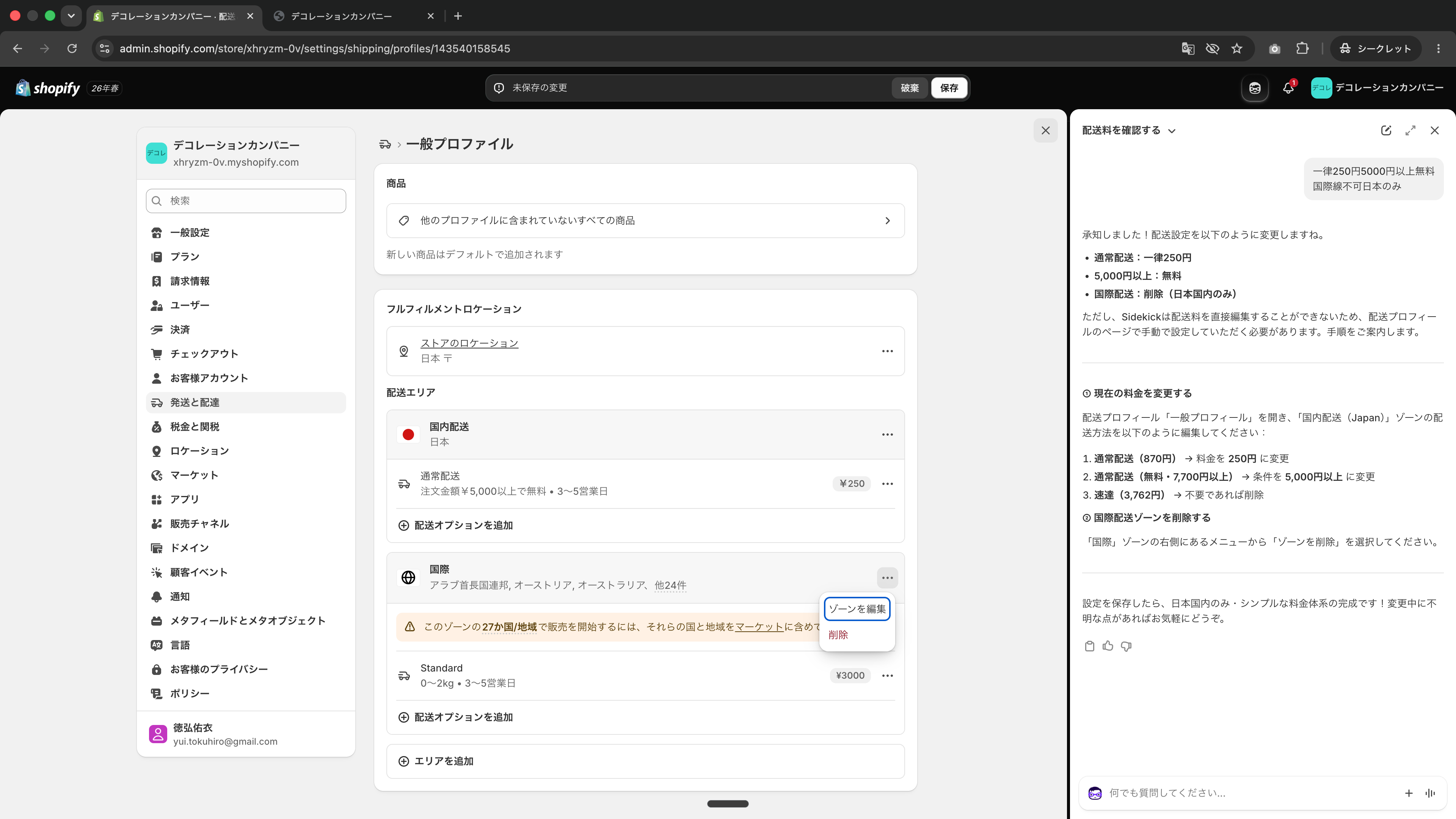The width and height of the screenshot is (1456, 819).
Task: Reload the page
Action: 72,49
